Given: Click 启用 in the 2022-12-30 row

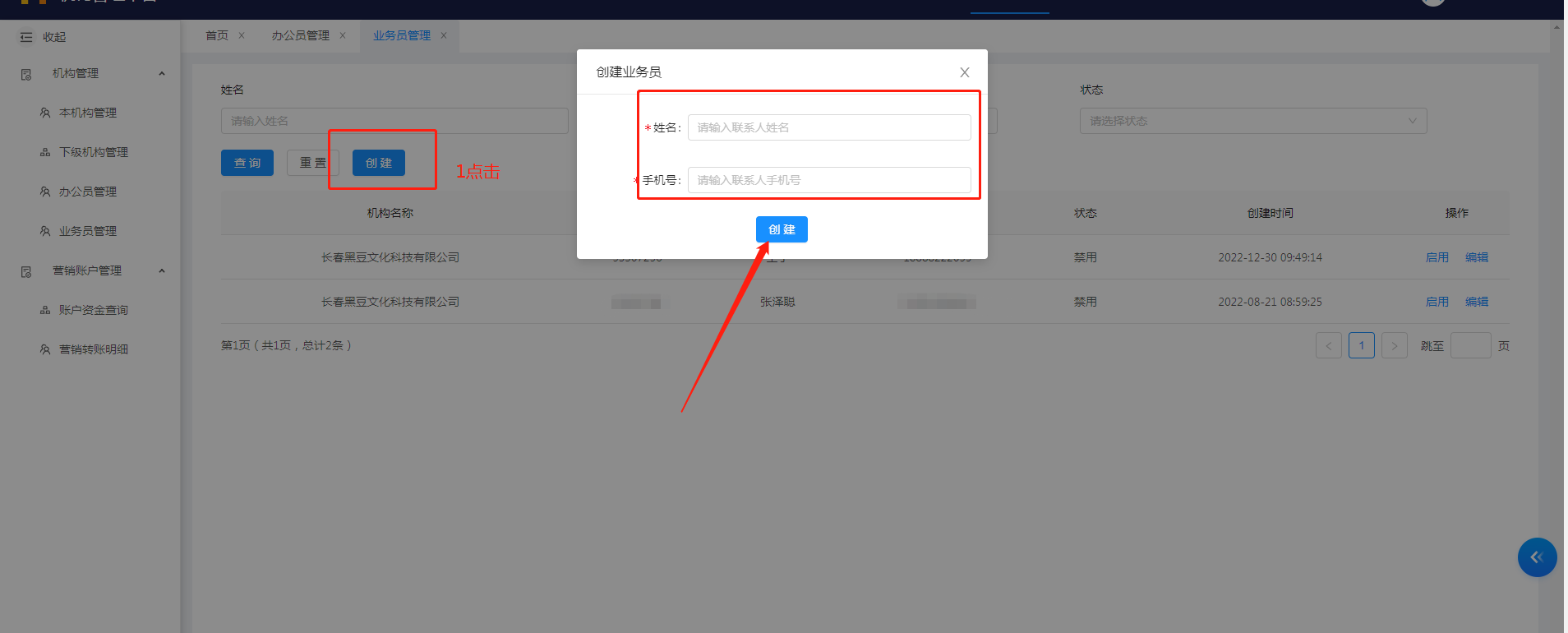Looking at the screenshot, I should (1437, 257).
